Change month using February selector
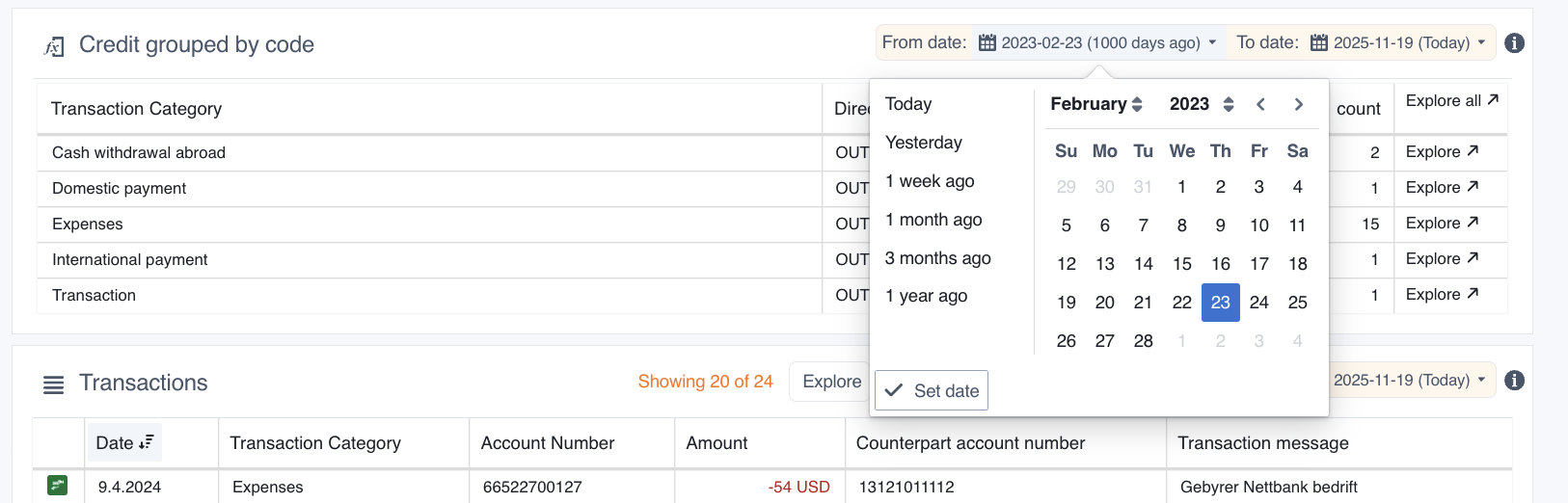This screenshot has width=1568, height=503. tap(1096, 104)
